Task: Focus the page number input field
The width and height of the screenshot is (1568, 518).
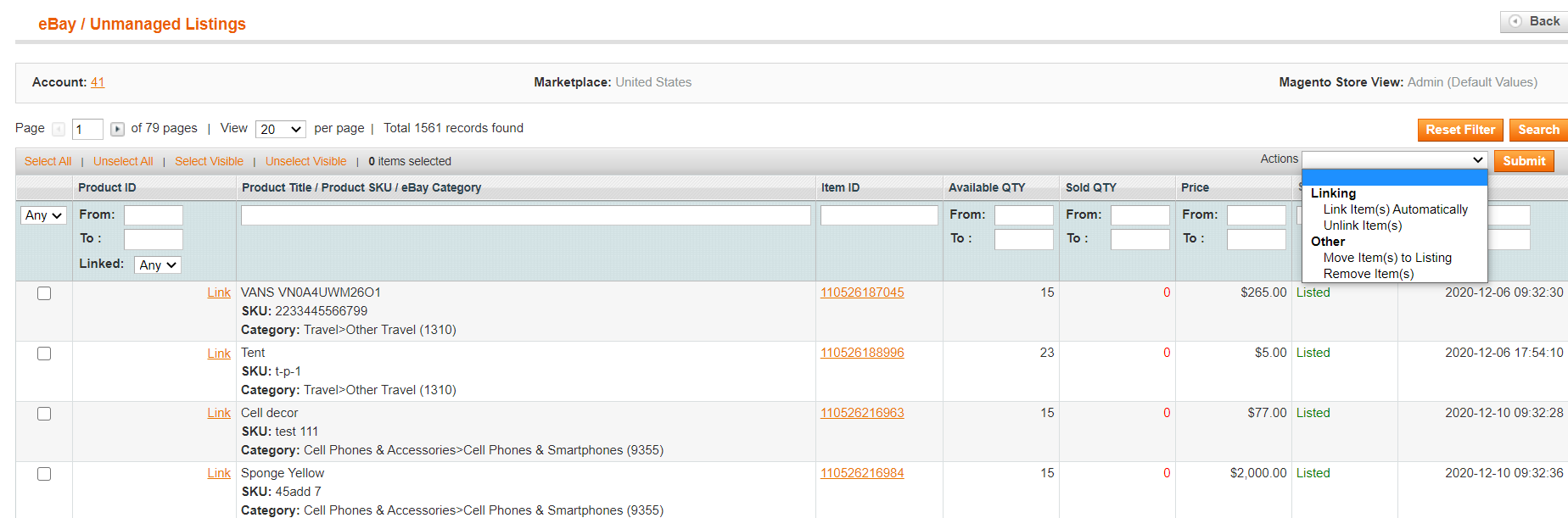Action: point(87,129)
